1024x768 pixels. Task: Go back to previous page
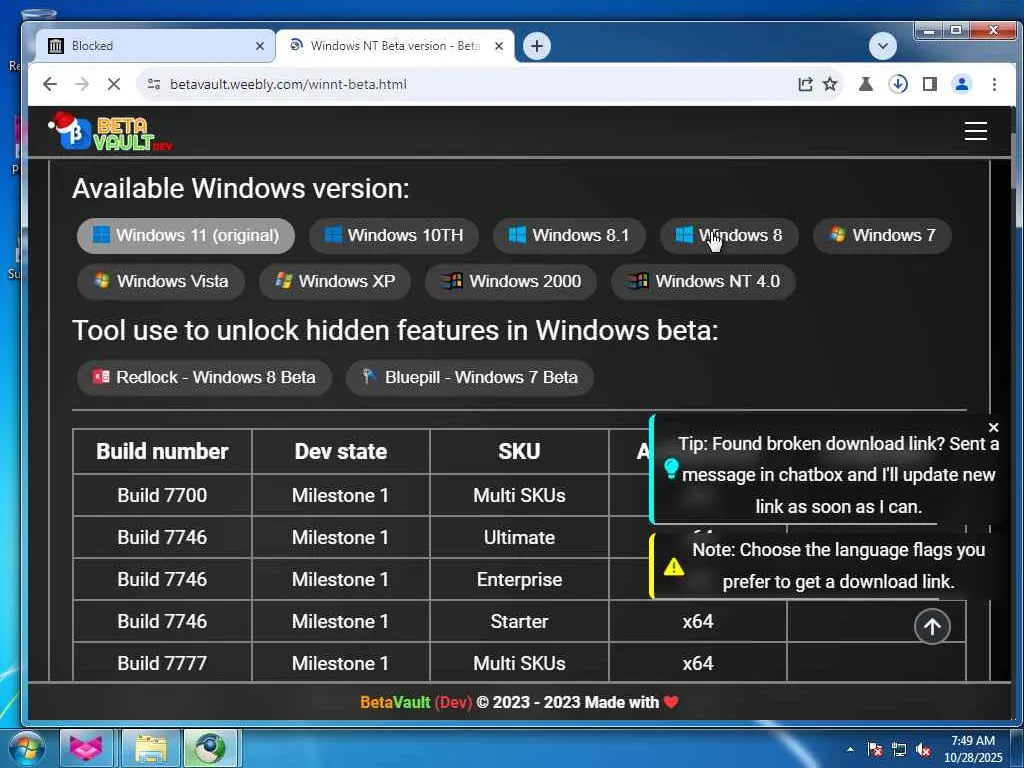pos(50,84)
